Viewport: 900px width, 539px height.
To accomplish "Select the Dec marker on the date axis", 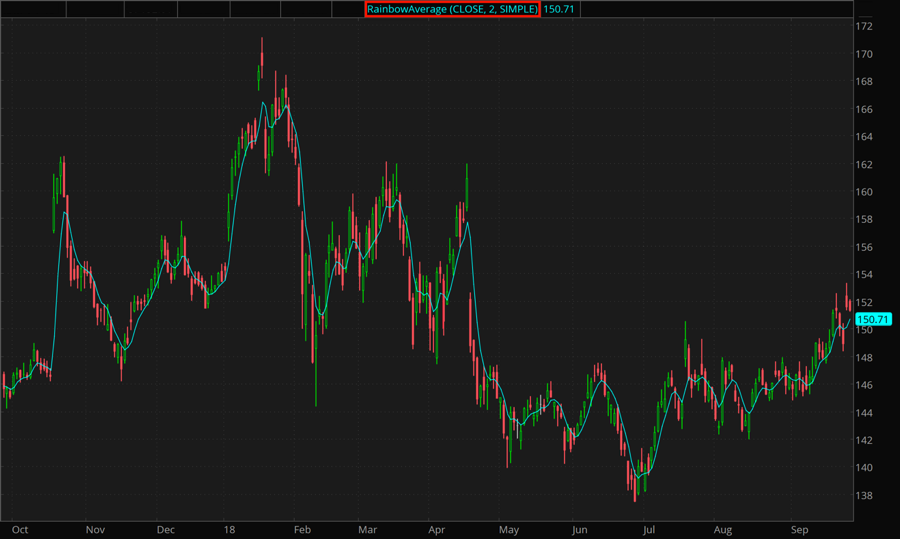I will click(166, 529).
